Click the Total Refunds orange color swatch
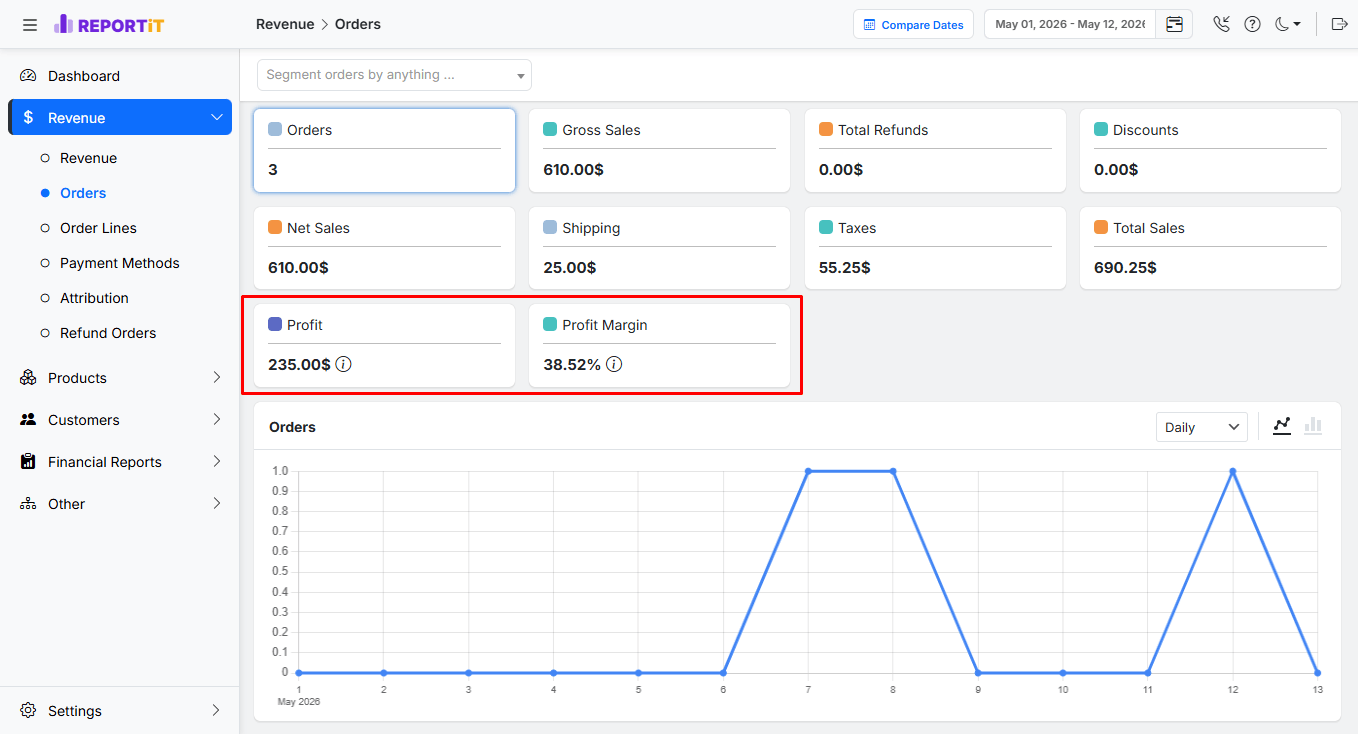Screen dimensions: 1358x734 (x=826, y=130)
